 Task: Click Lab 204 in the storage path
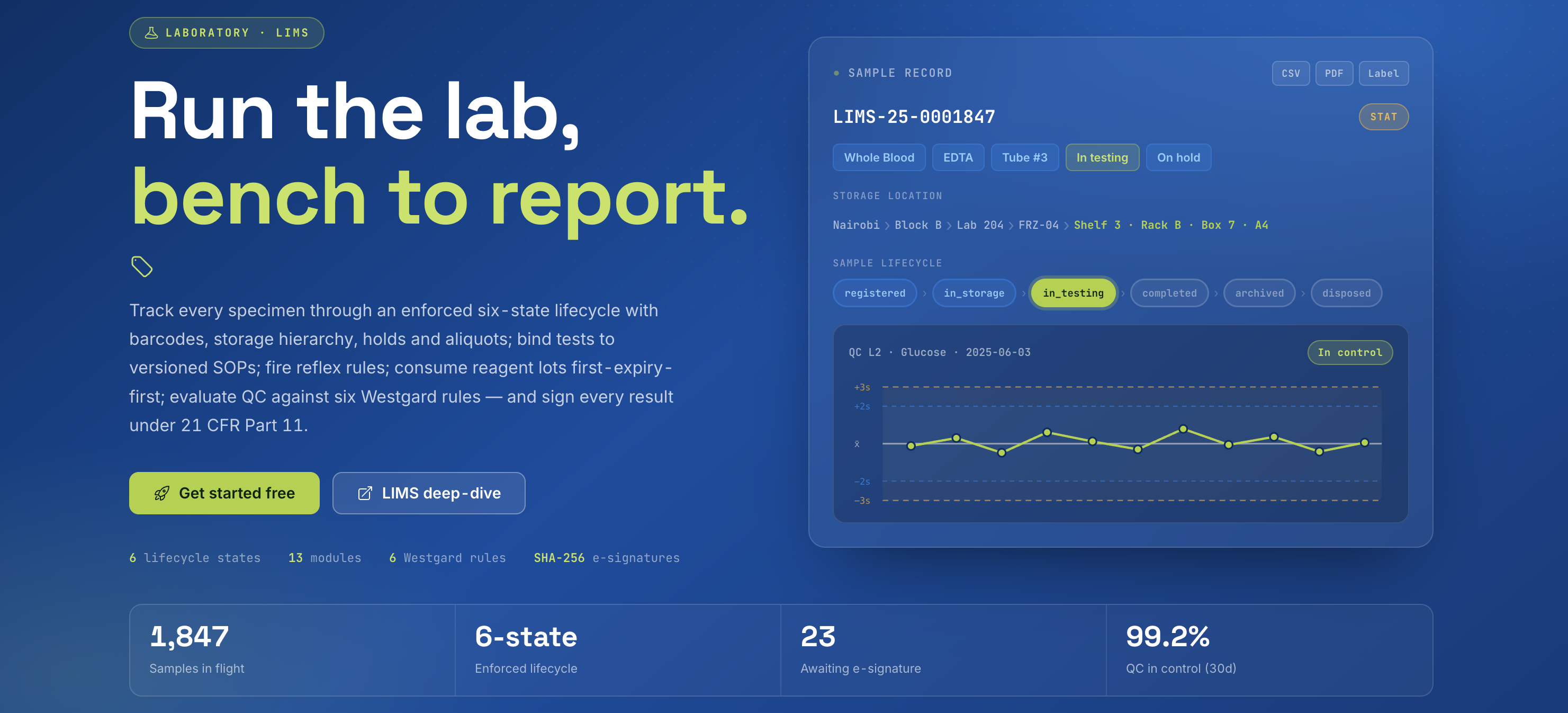[979, 225]
